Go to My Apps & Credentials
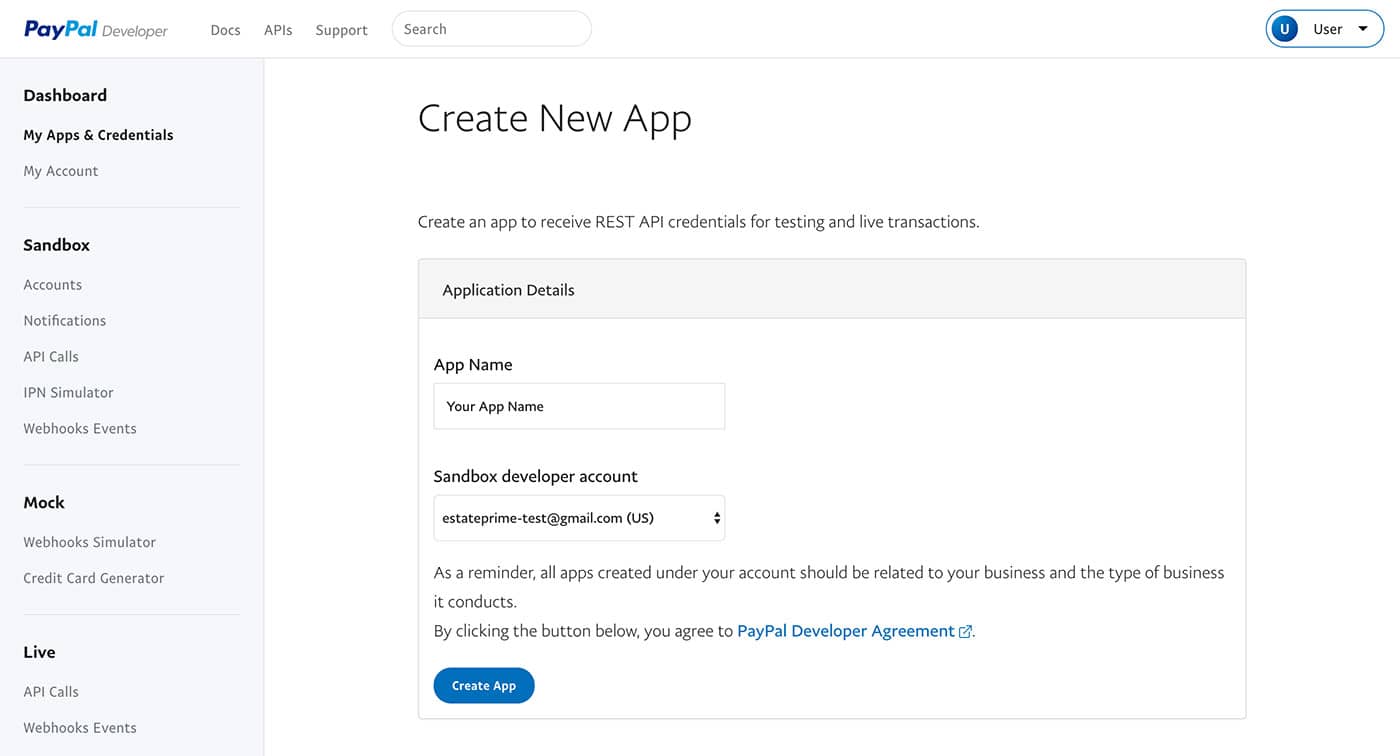 (98, 135)
